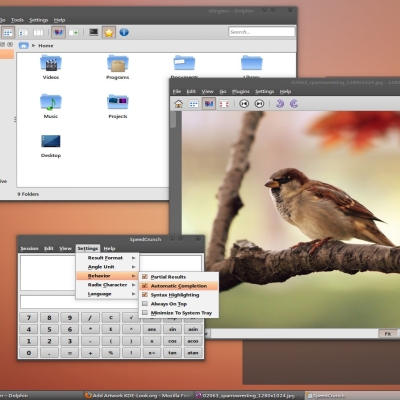Toggle the Partial Results checkbox
The height and width of the screenshot is (400, 400).
(x=145, y=277)
